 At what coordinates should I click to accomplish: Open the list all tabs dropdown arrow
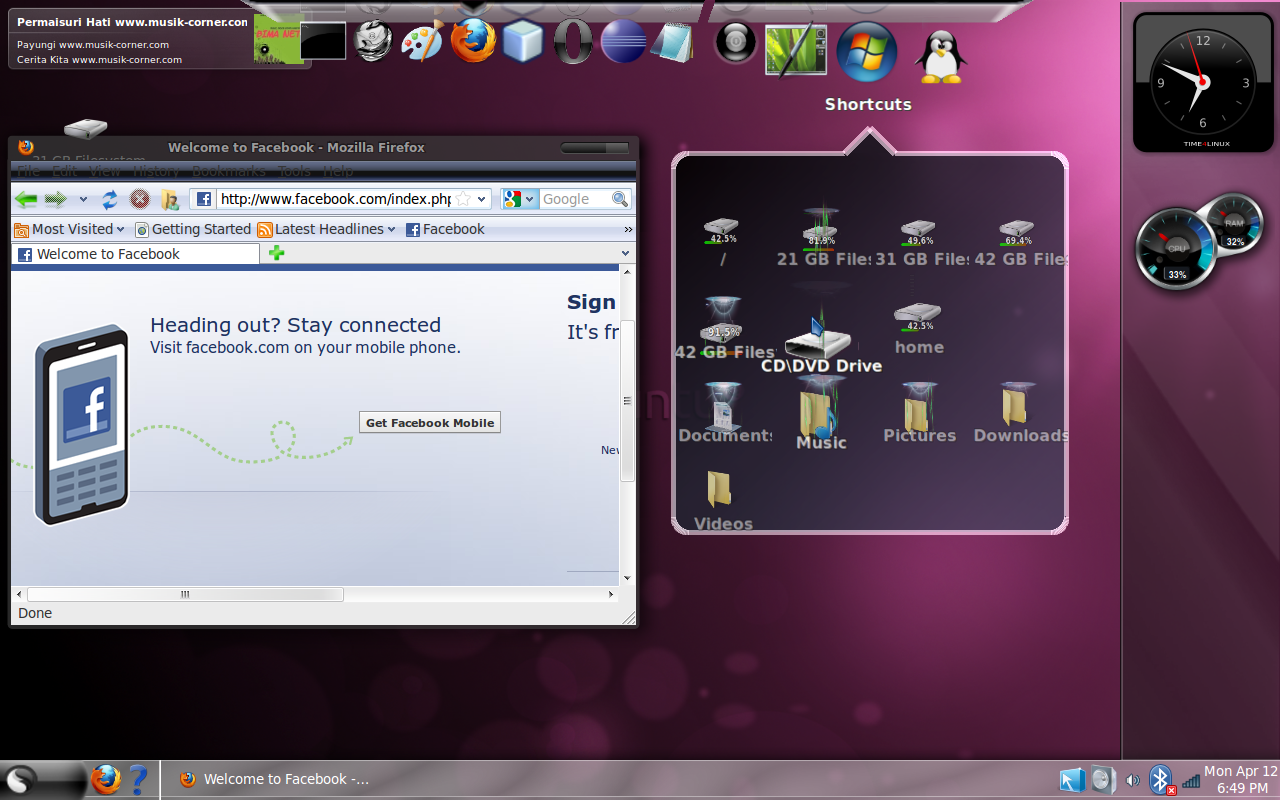pyautogui.click(x=626, y=254)
